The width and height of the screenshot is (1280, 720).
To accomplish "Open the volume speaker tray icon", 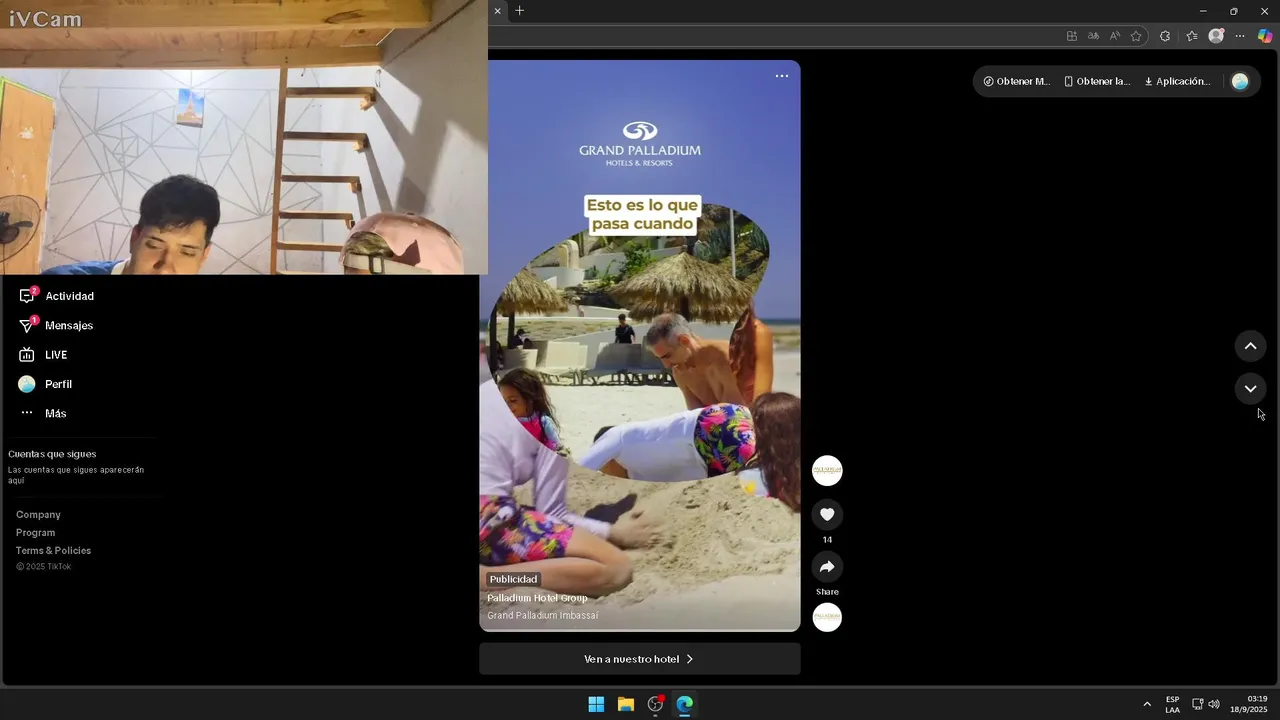I will [1214, 704].
